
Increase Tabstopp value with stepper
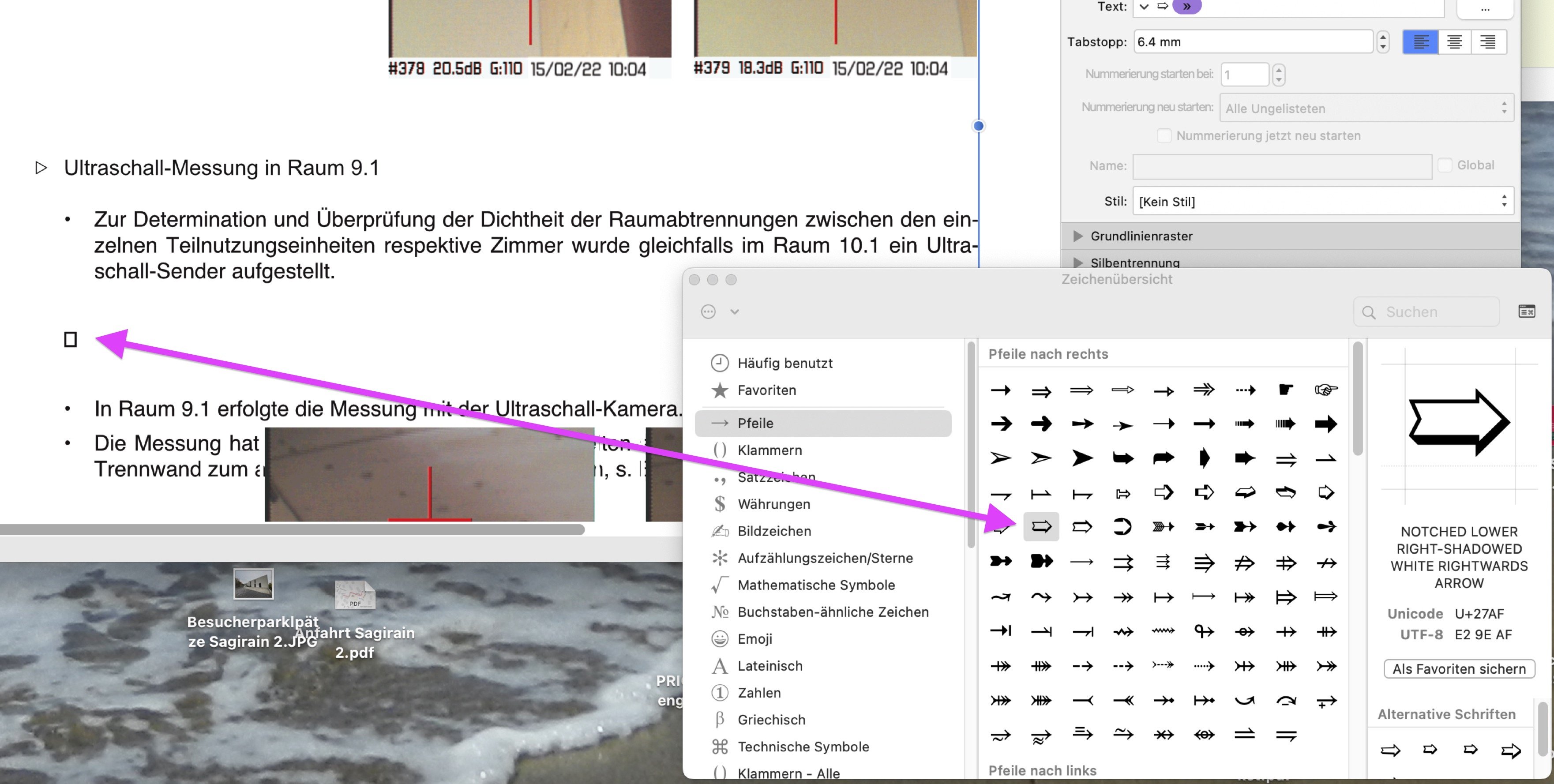tap(1383, 37)
